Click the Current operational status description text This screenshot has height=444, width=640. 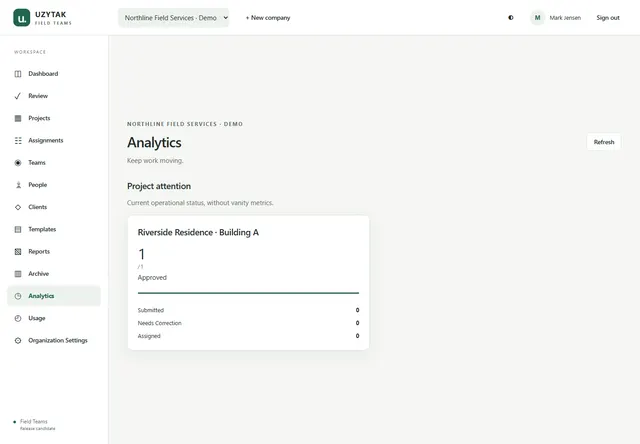point(200,203)
